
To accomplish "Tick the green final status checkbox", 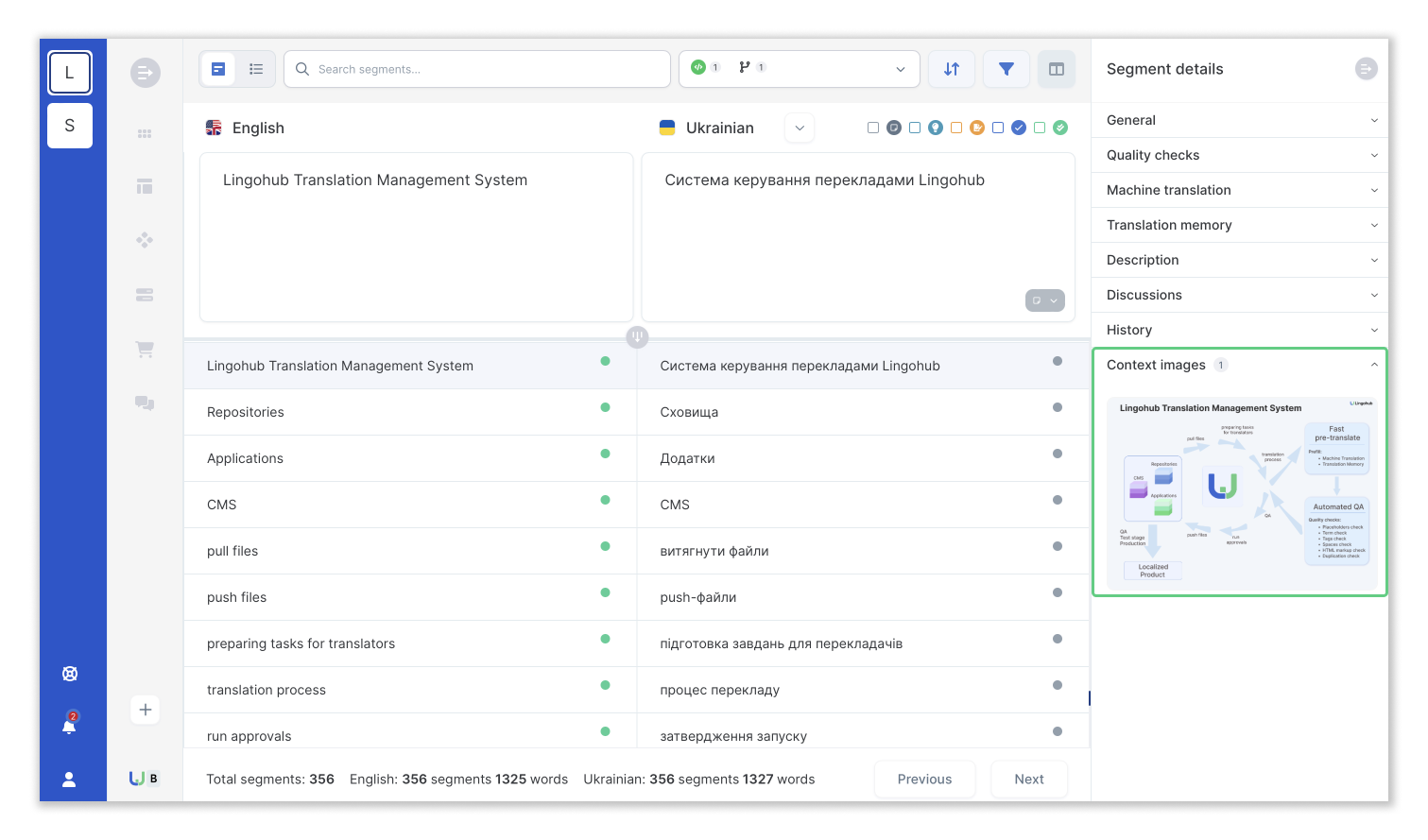I will (1040, 128).
